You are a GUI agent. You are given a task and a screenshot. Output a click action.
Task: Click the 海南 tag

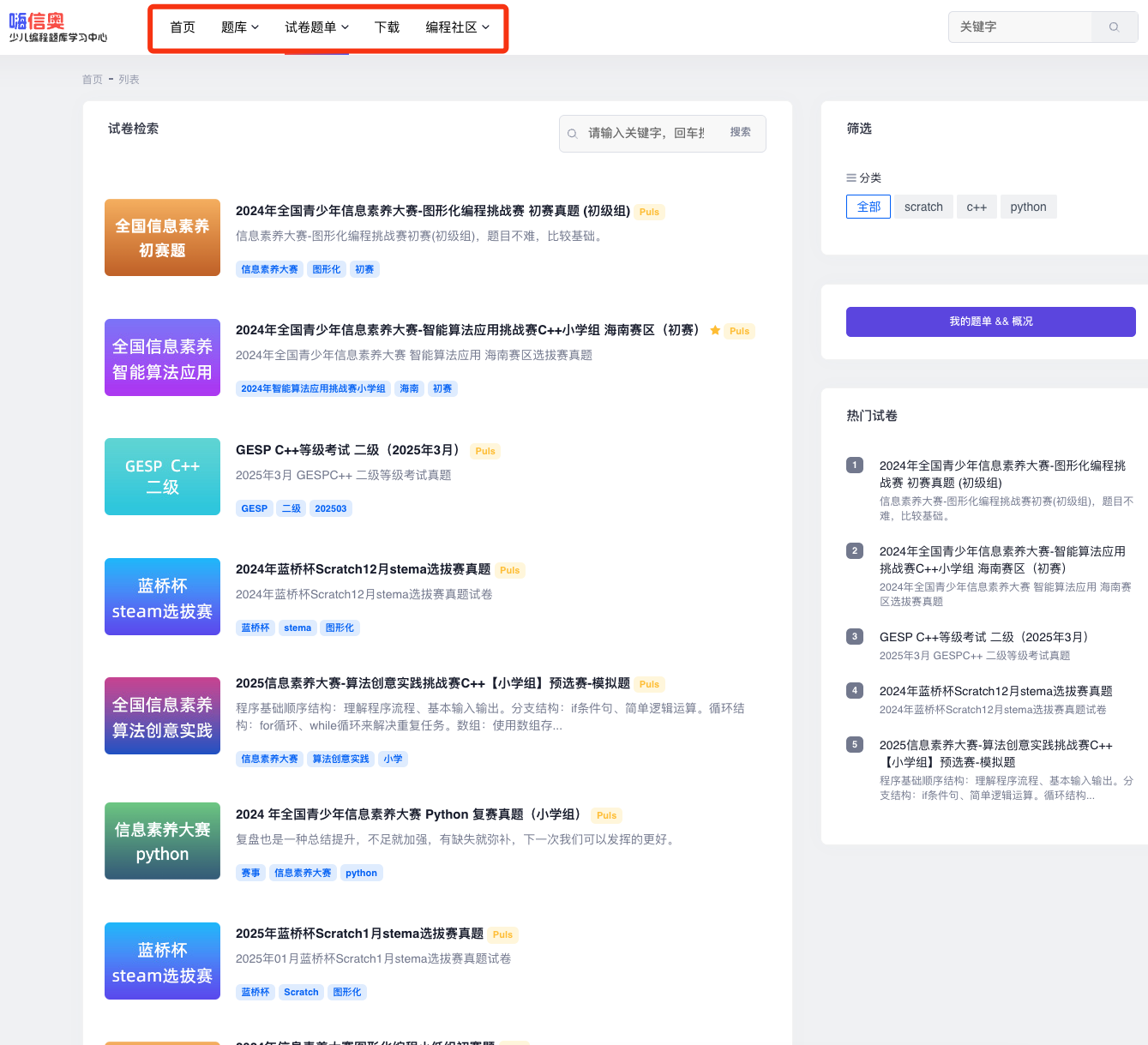pos(409,388)
